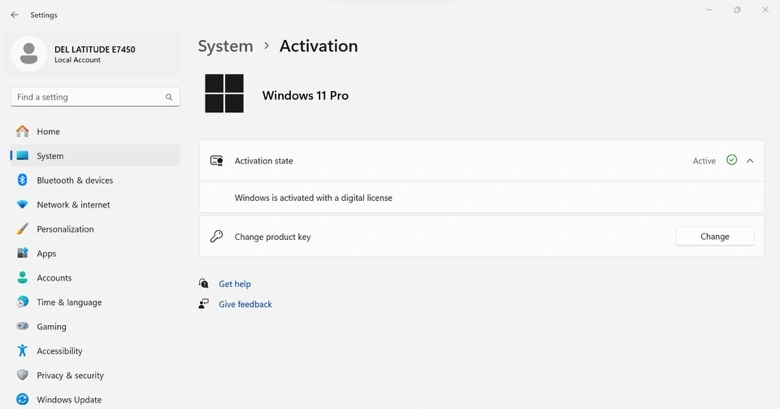Open Apps settings
The width and height of the screenshot is (780, 409).
[x=95, y=253]
